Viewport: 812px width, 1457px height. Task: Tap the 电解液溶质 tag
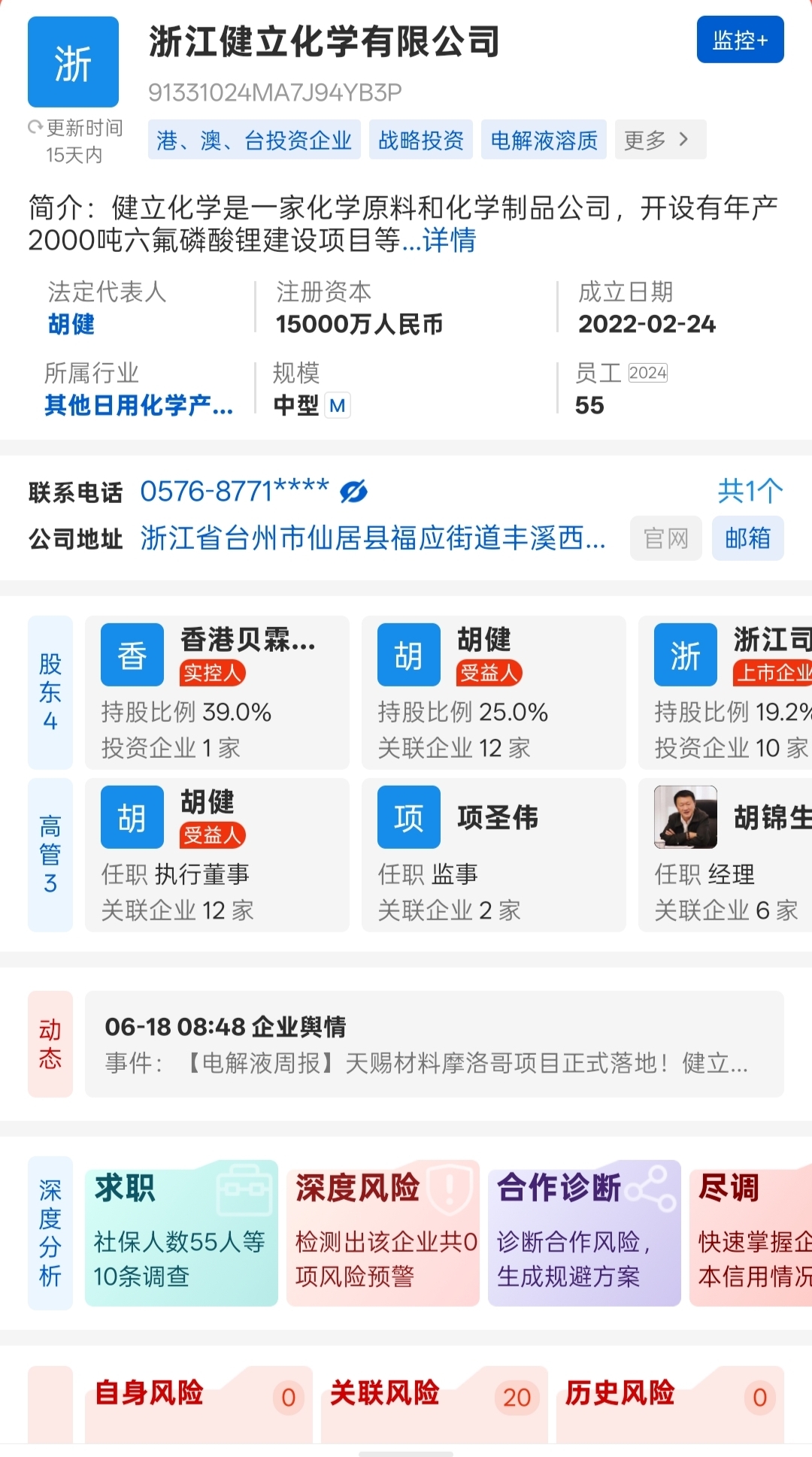tap(544, 140)
